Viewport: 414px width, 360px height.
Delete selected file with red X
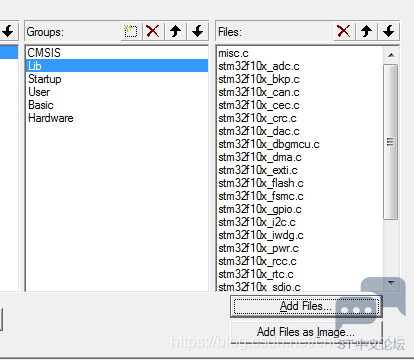[344, 32]
